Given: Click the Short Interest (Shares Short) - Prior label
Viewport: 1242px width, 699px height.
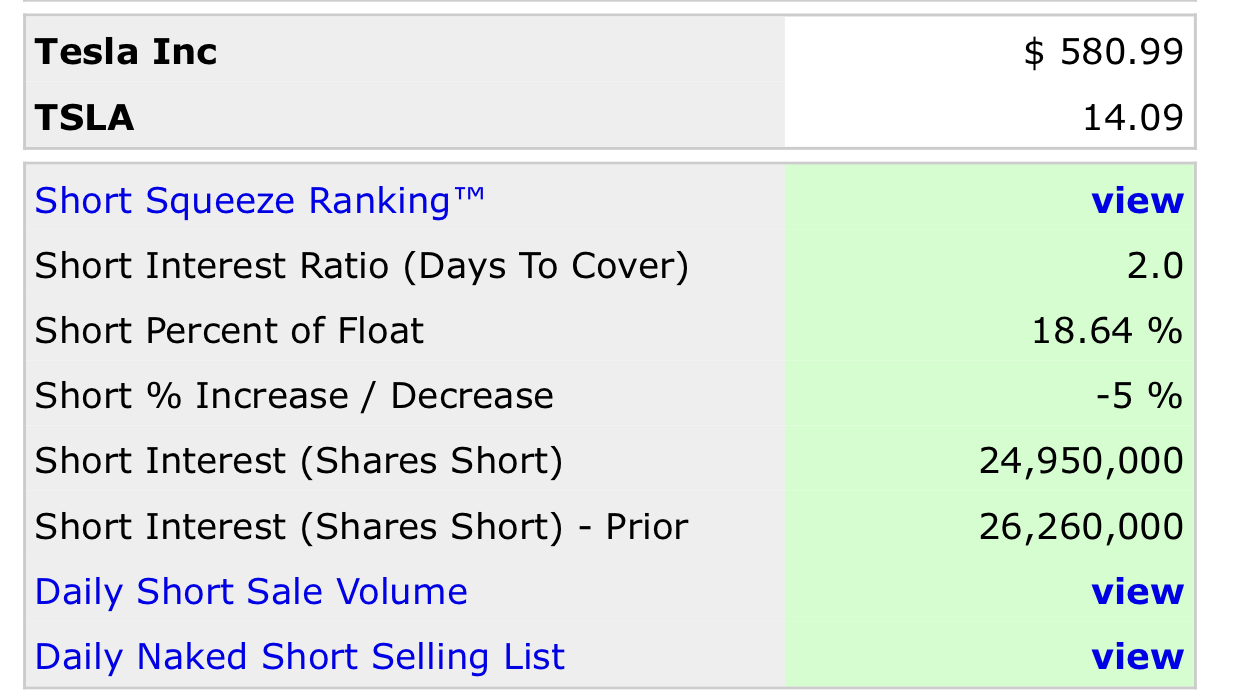Looking at the screenshot, I should [361, 527].
